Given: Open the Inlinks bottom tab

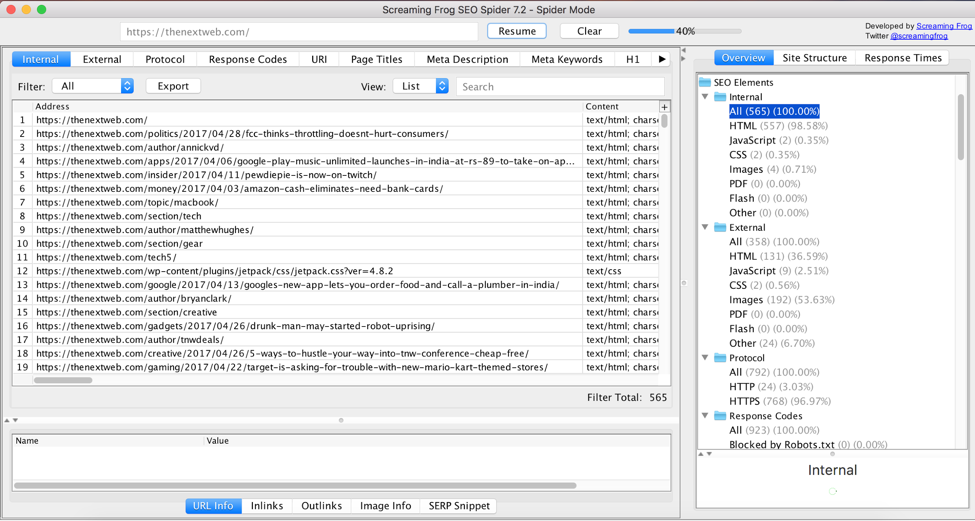Looking at the screenshot, I should point(267,505).
